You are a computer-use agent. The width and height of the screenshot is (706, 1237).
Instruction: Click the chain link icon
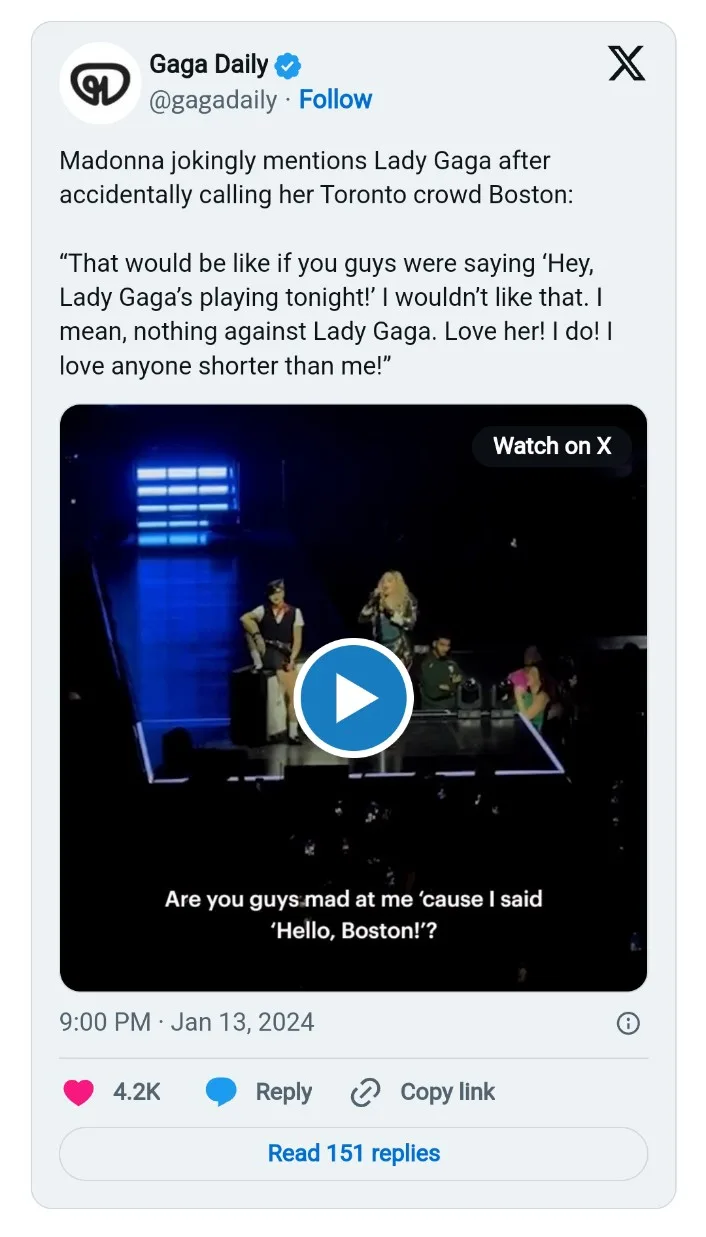(366, 1093)
